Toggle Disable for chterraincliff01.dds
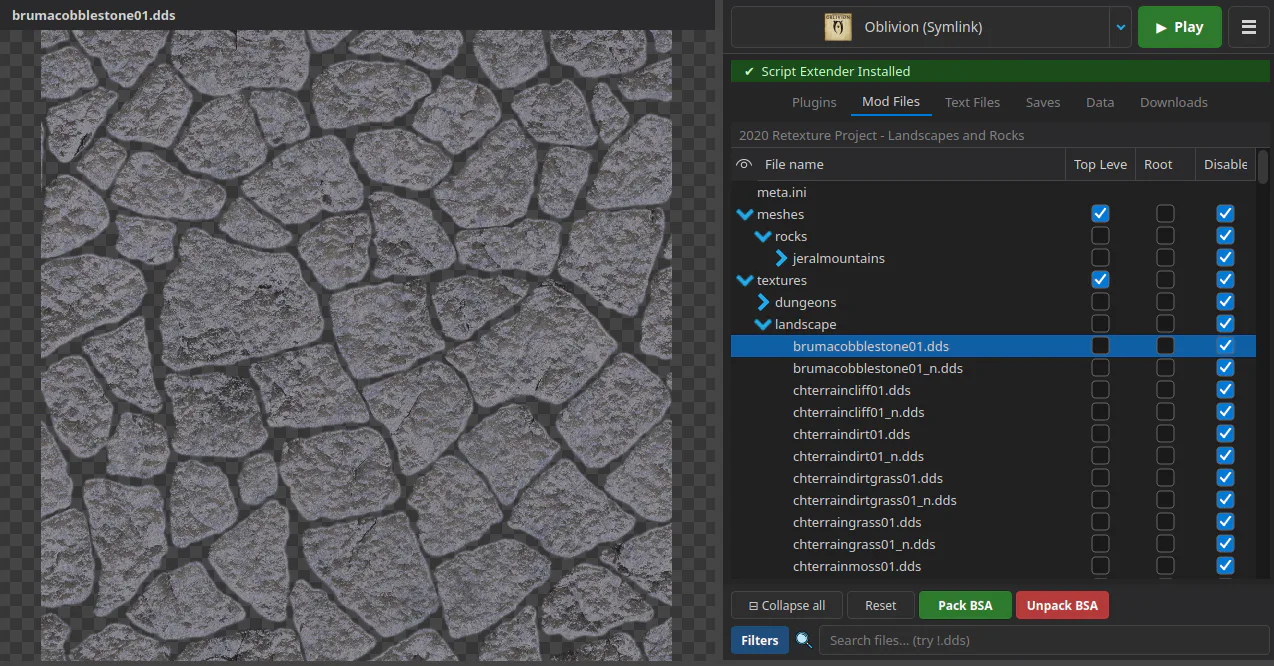This screenshot has width=1274, height=666. coord(1225,390)
